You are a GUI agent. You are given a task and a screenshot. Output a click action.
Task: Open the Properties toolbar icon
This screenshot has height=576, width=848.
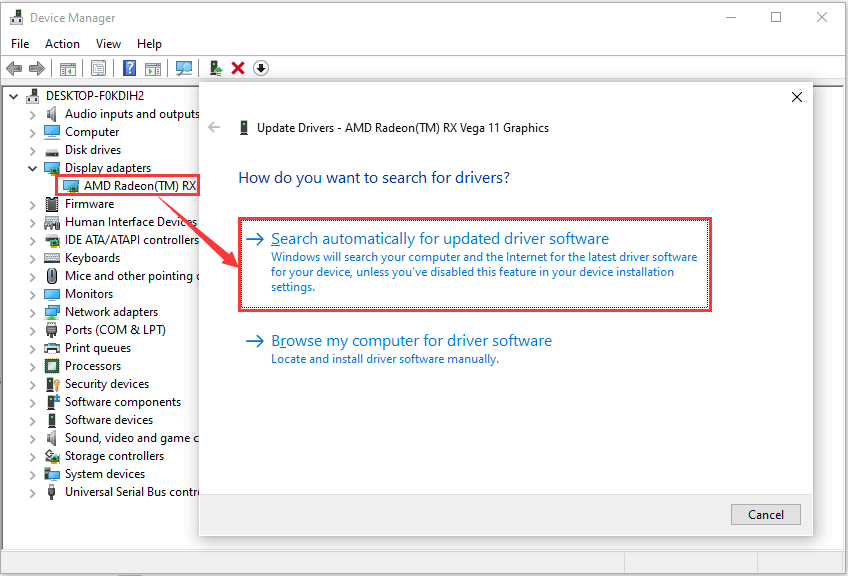(x=98, y=68)
